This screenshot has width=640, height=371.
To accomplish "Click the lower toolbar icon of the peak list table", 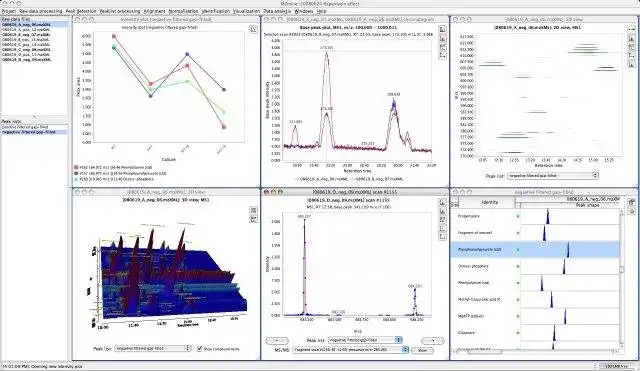I will pos(631,211).
